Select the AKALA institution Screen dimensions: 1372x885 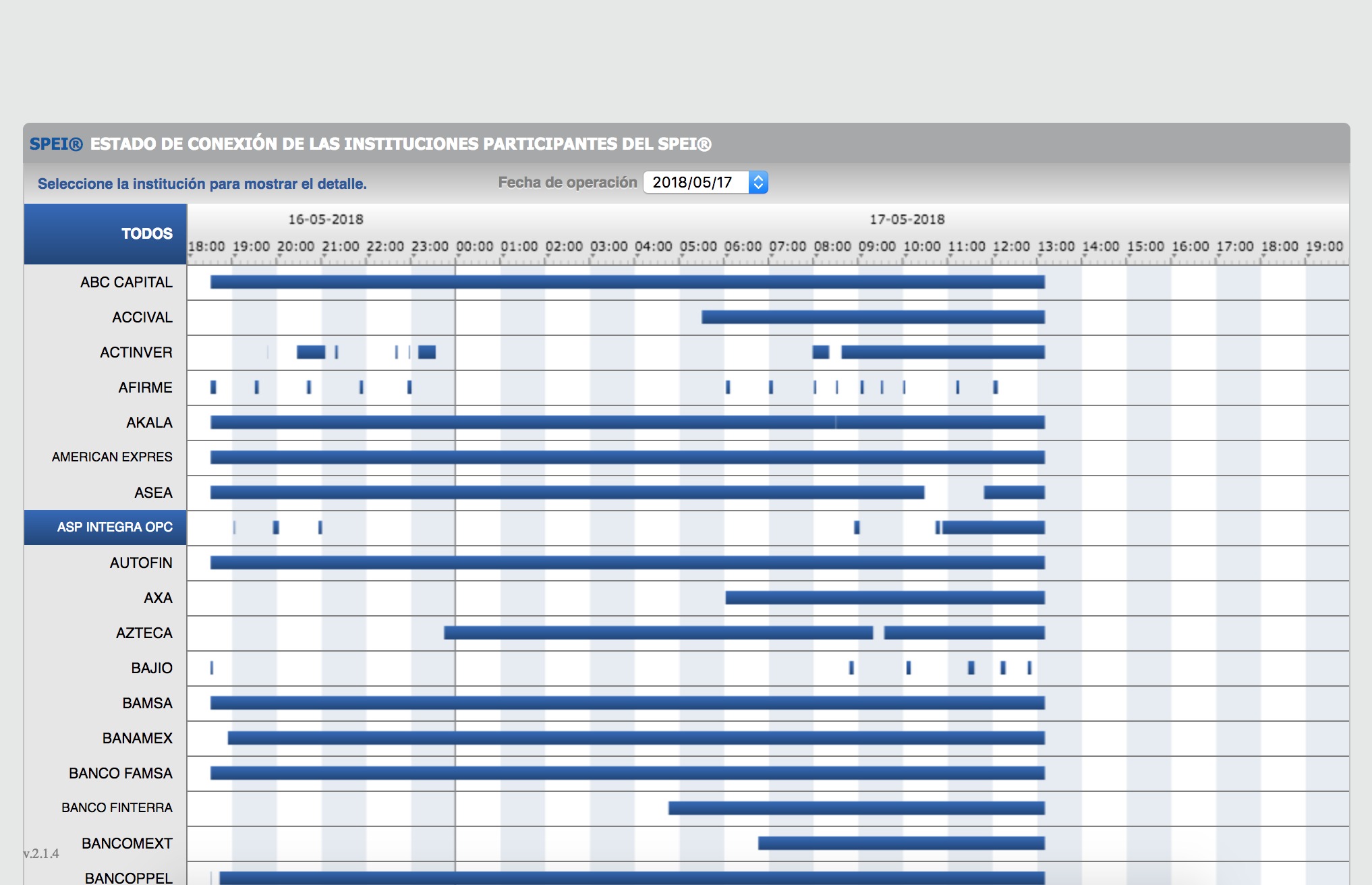point(105,422)
